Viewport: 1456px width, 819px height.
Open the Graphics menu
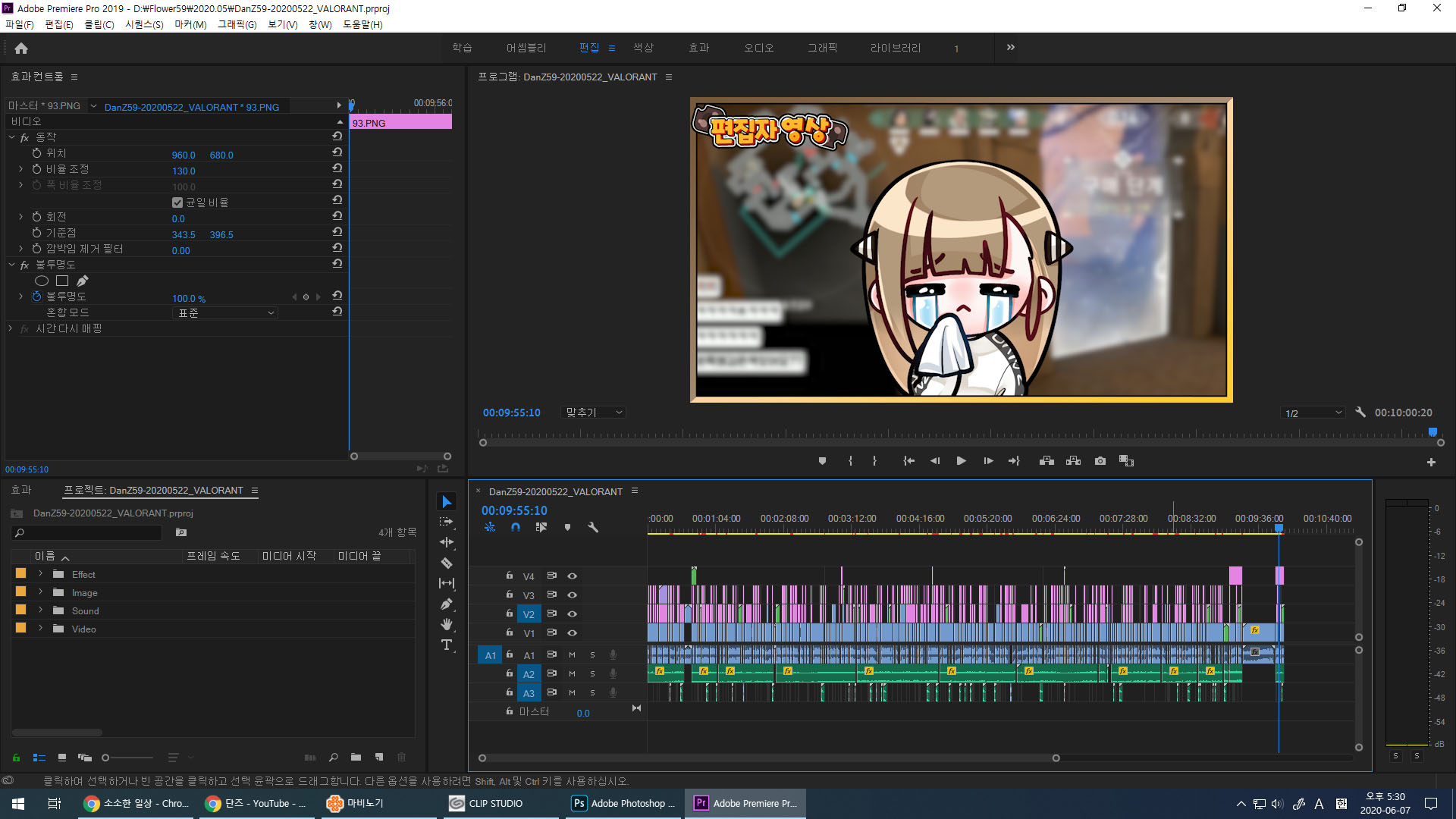(237, 24)
